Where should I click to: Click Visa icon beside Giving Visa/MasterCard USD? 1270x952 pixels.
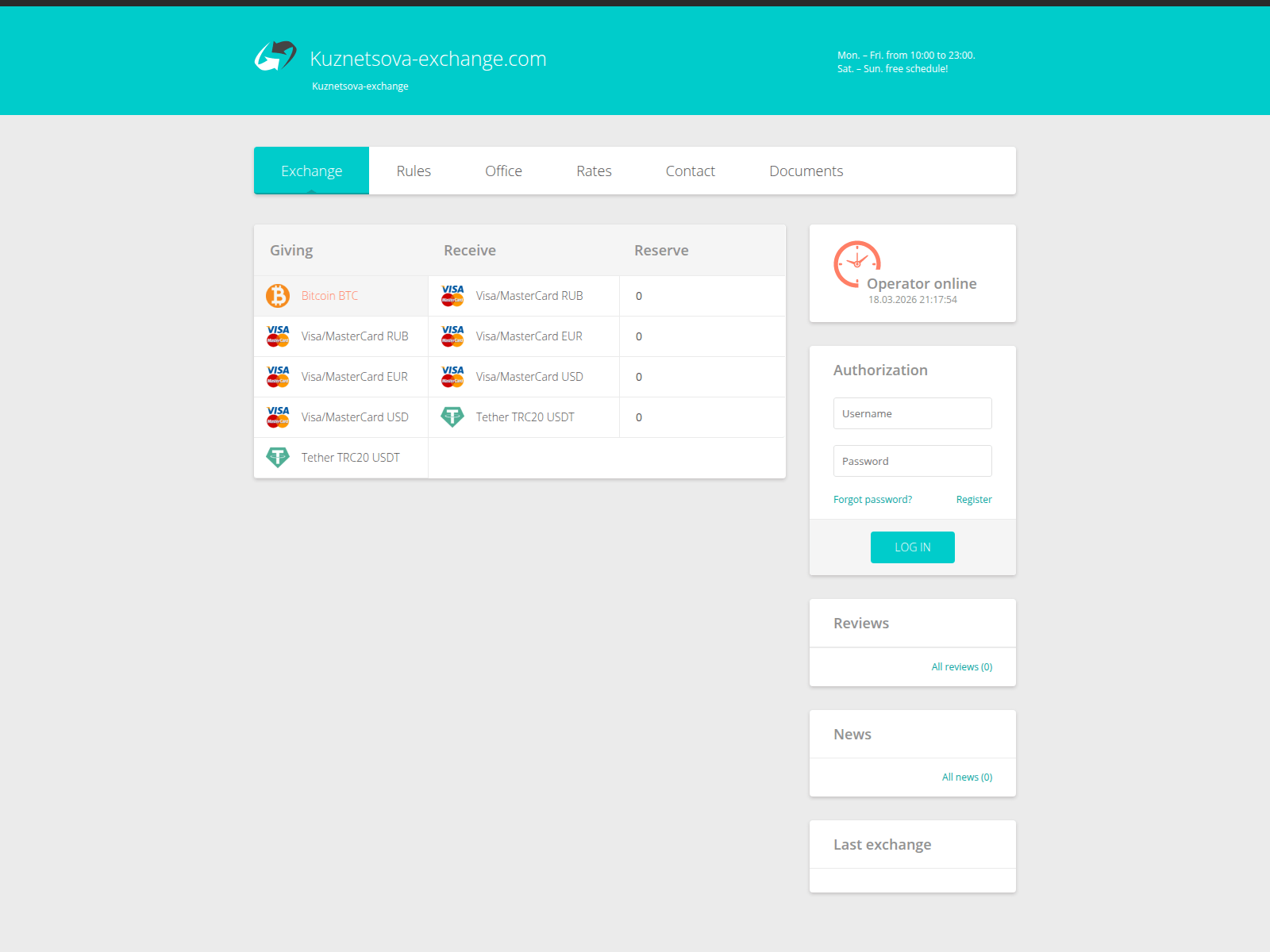[278, 417]
